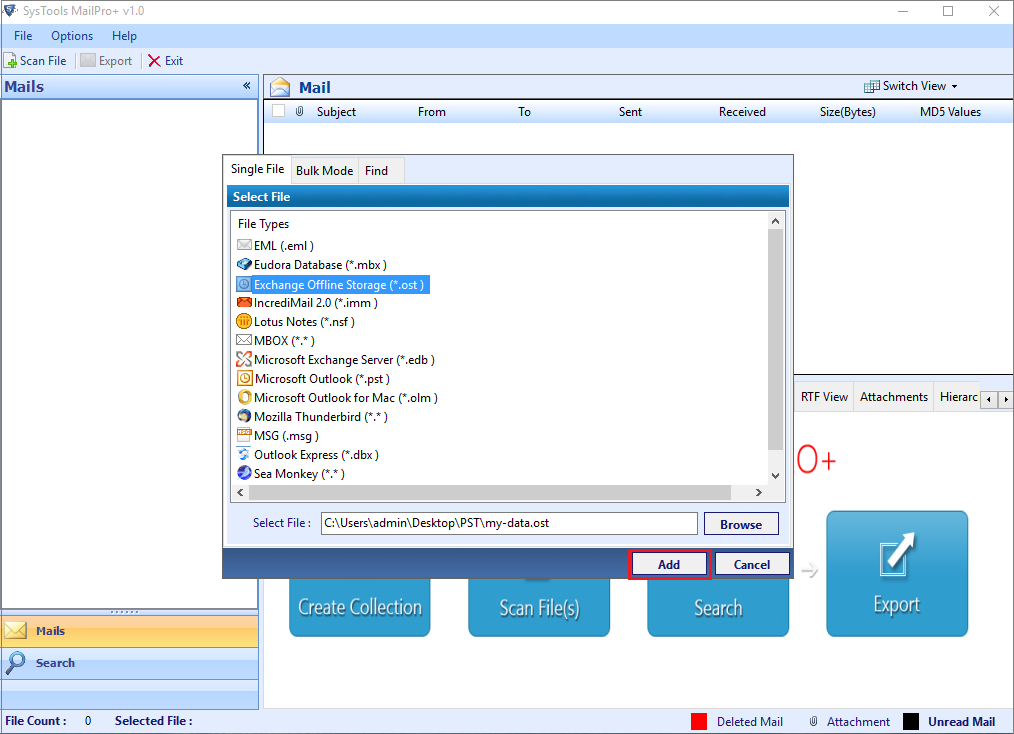Click the Search tile
The height and width of the screenshot is (734, 1014).
point(718,607)
